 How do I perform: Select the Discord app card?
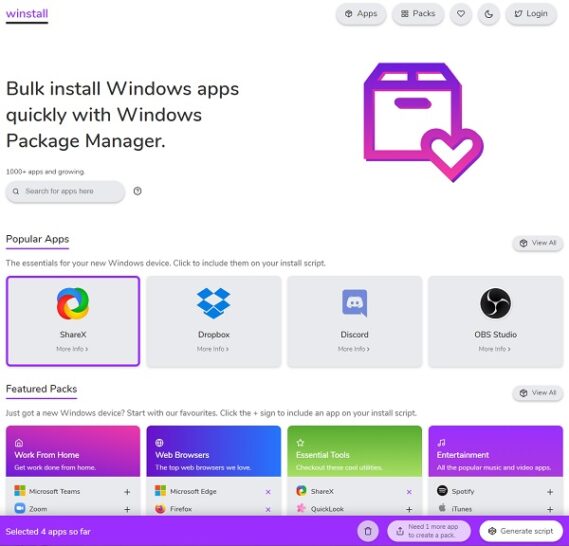click(x=355, y=321)
